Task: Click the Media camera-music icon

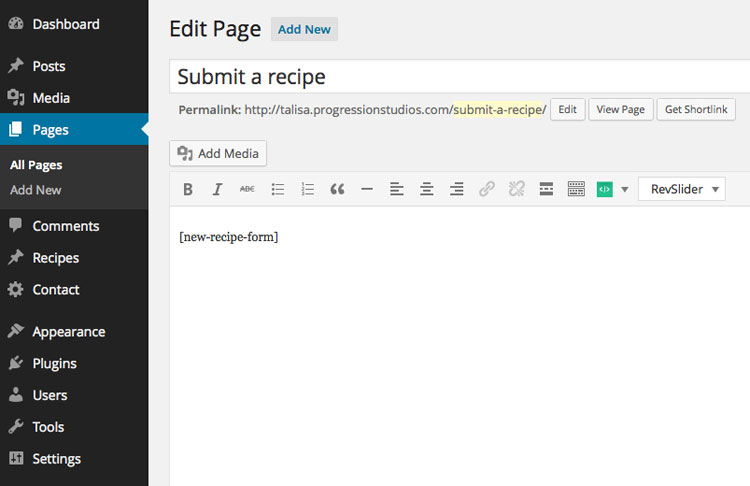Action: 16,97
